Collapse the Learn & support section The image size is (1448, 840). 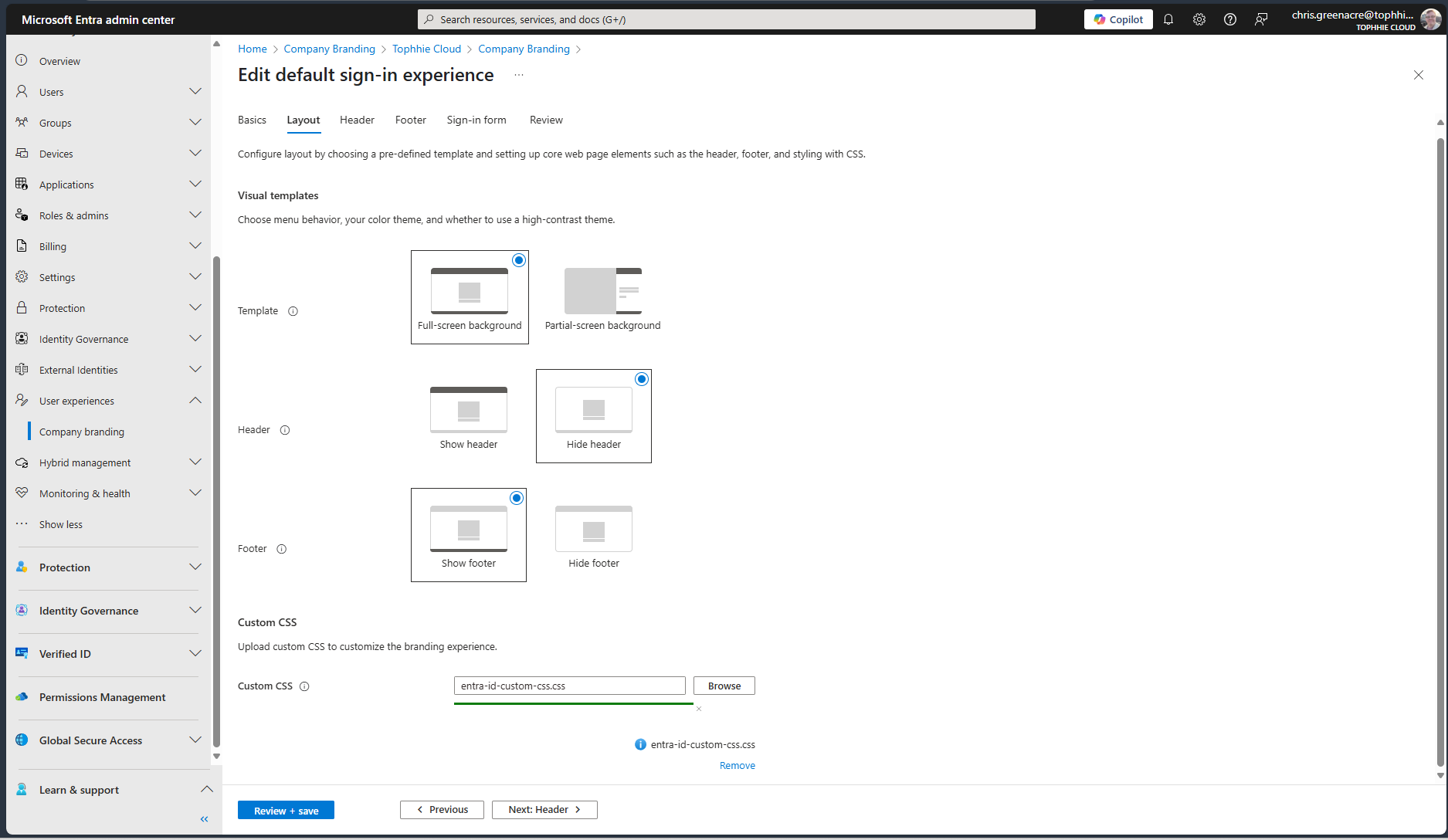(207, 789)
